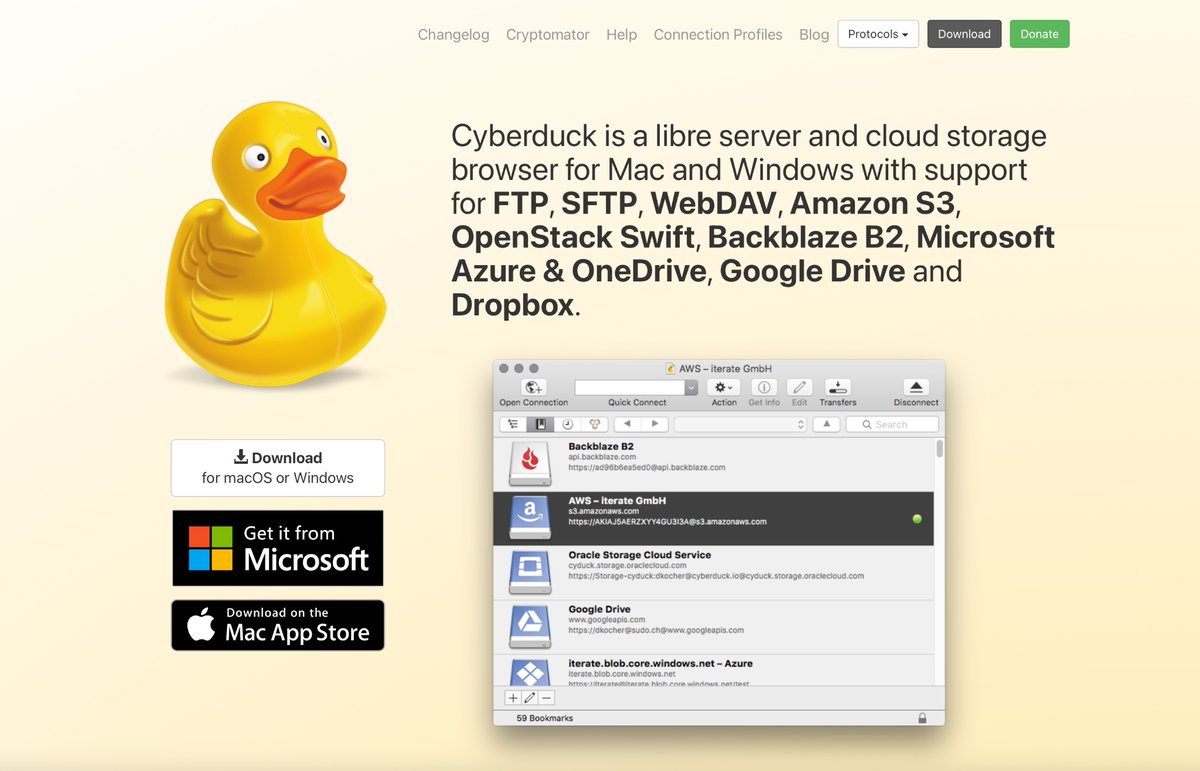This screenshot has width=1200, height=771.
Task: Open the History clock icon
Action: coord(568,423)
